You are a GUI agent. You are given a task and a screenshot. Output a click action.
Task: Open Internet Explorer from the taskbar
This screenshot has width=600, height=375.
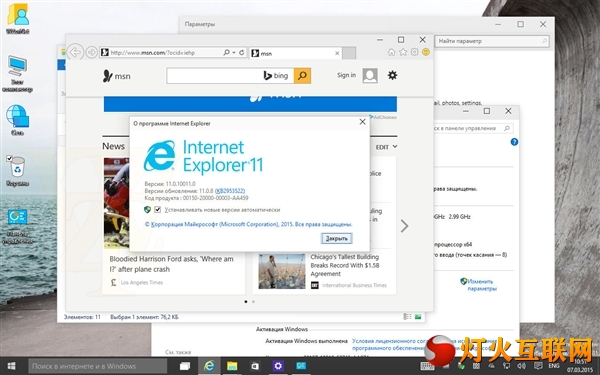point(209,366)
